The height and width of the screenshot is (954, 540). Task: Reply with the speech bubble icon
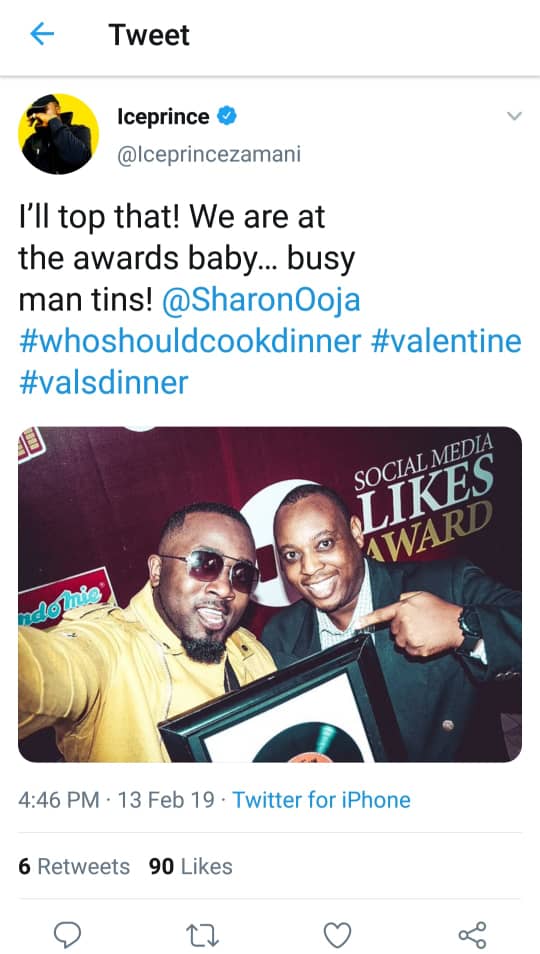click(x=67, y=934)
